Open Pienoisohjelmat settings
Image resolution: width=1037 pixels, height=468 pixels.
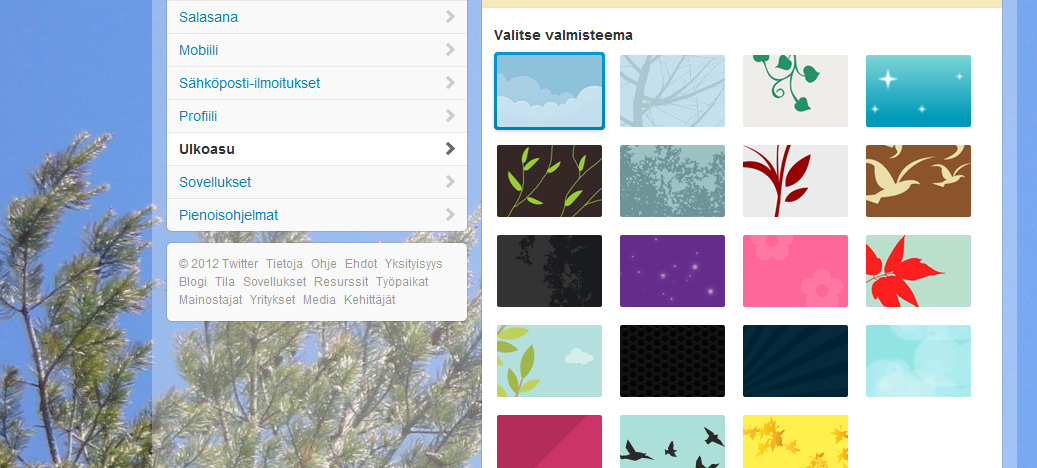317,215
